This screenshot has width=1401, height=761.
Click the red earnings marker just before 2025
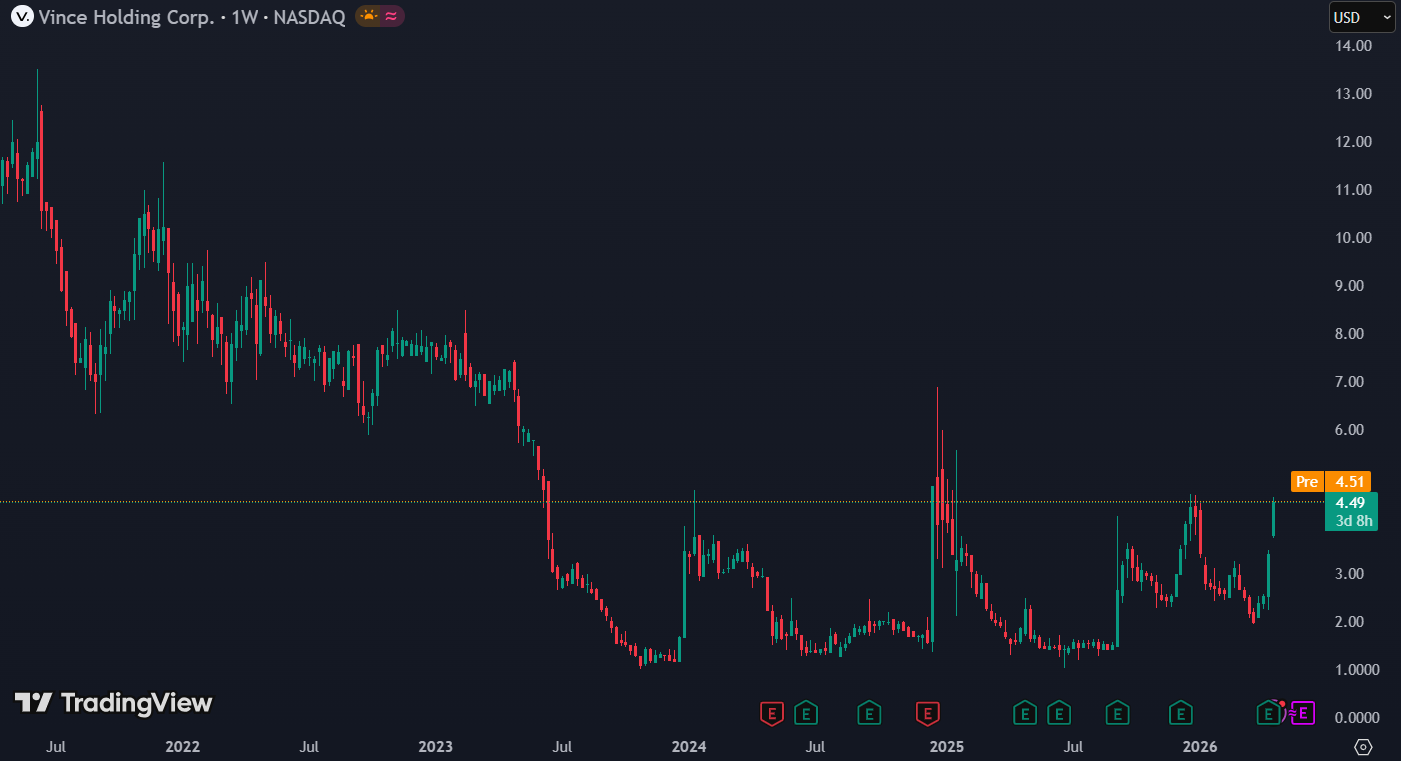point(929,713)
